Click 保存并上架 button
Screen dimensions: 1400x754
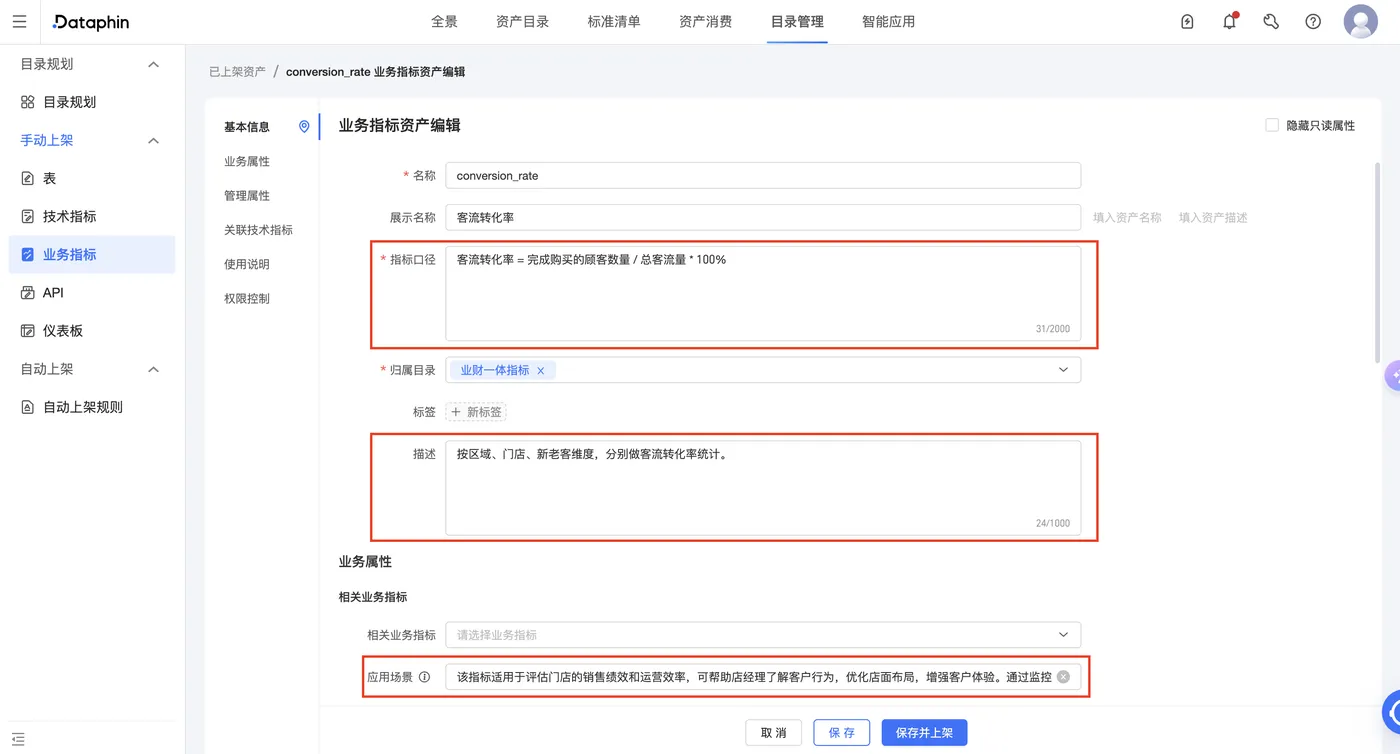tap(924, 733)
